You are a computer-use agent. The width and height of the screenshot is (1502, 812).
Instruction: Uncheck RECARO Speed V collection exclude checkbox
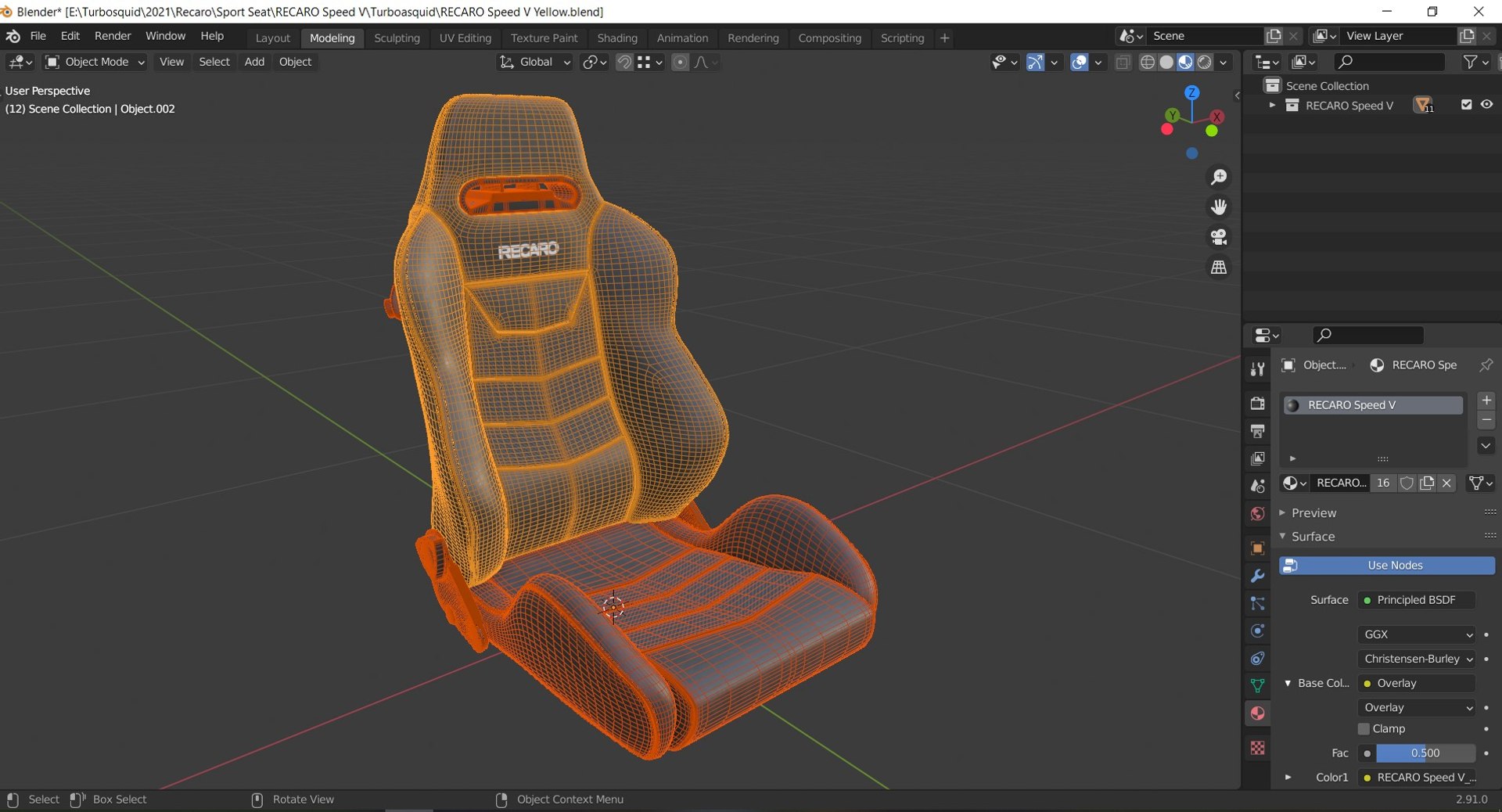coord(1466,105)
